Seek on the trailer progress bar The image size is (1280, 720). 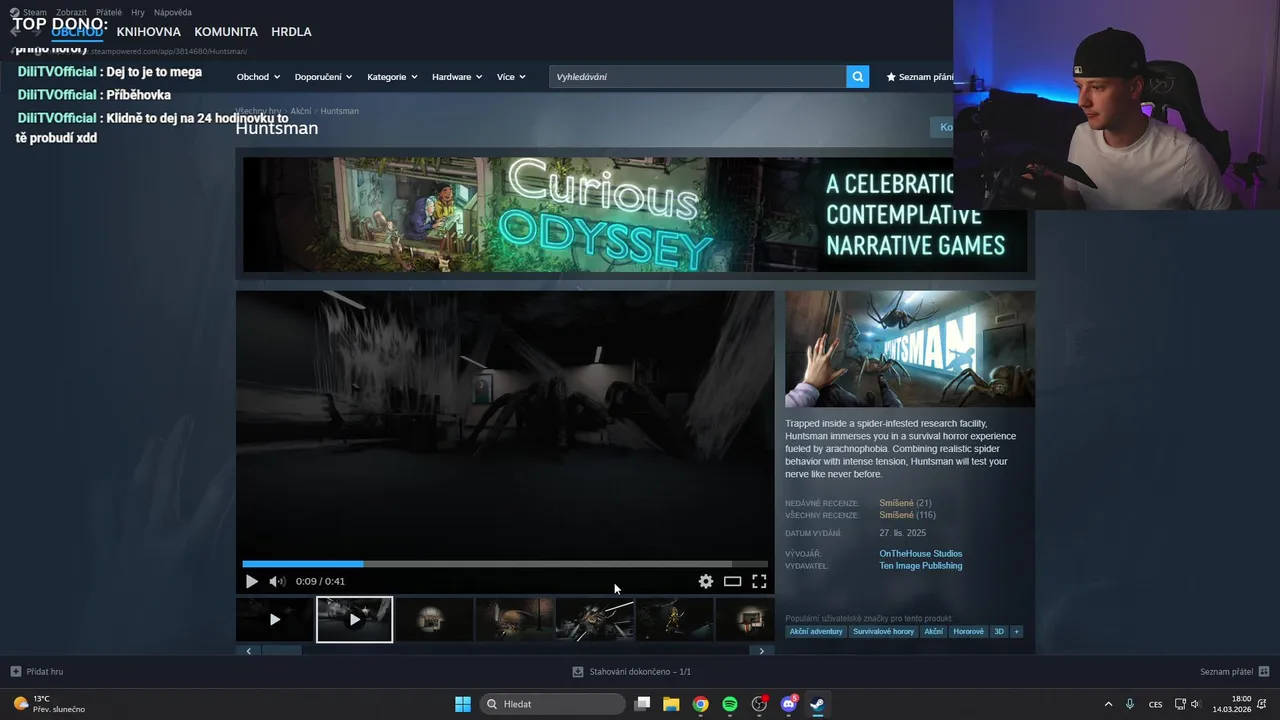505,564
